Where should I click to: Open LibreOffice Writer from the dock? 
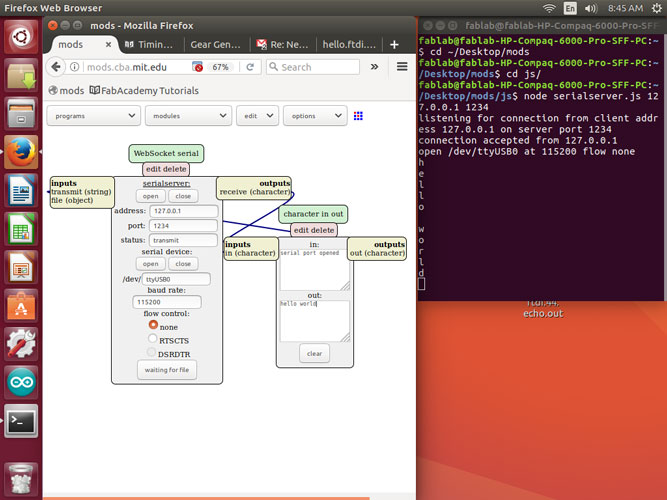coord(21,190)
